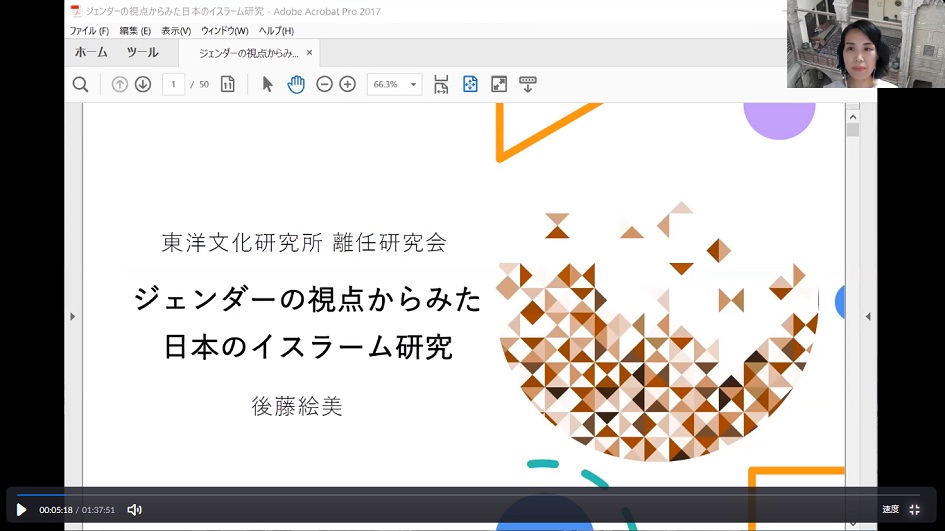Expand the left navigation pane arrow
945x531 pixels.
coord(73,316)
